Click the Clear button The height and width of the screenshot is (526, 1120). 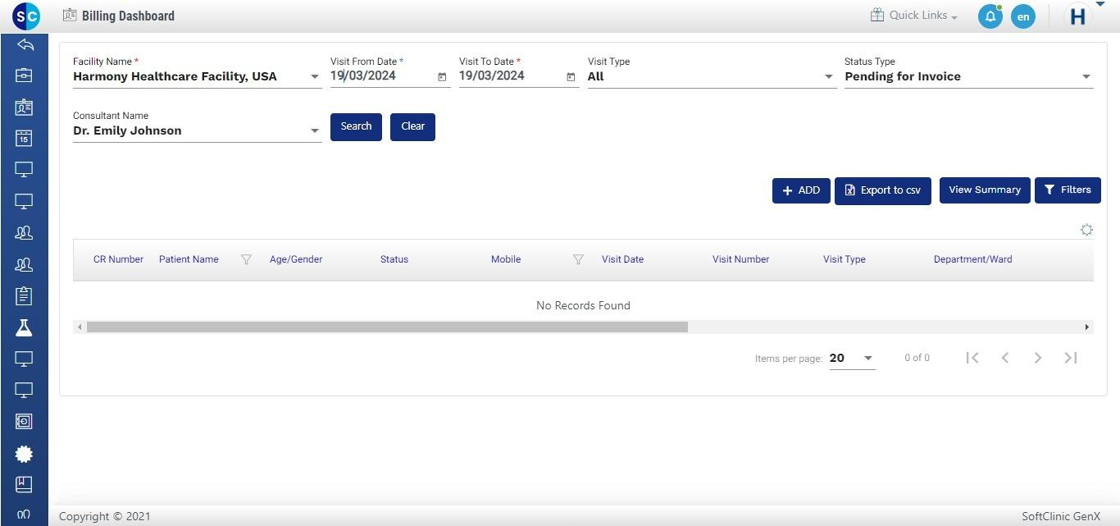(412, 126)
